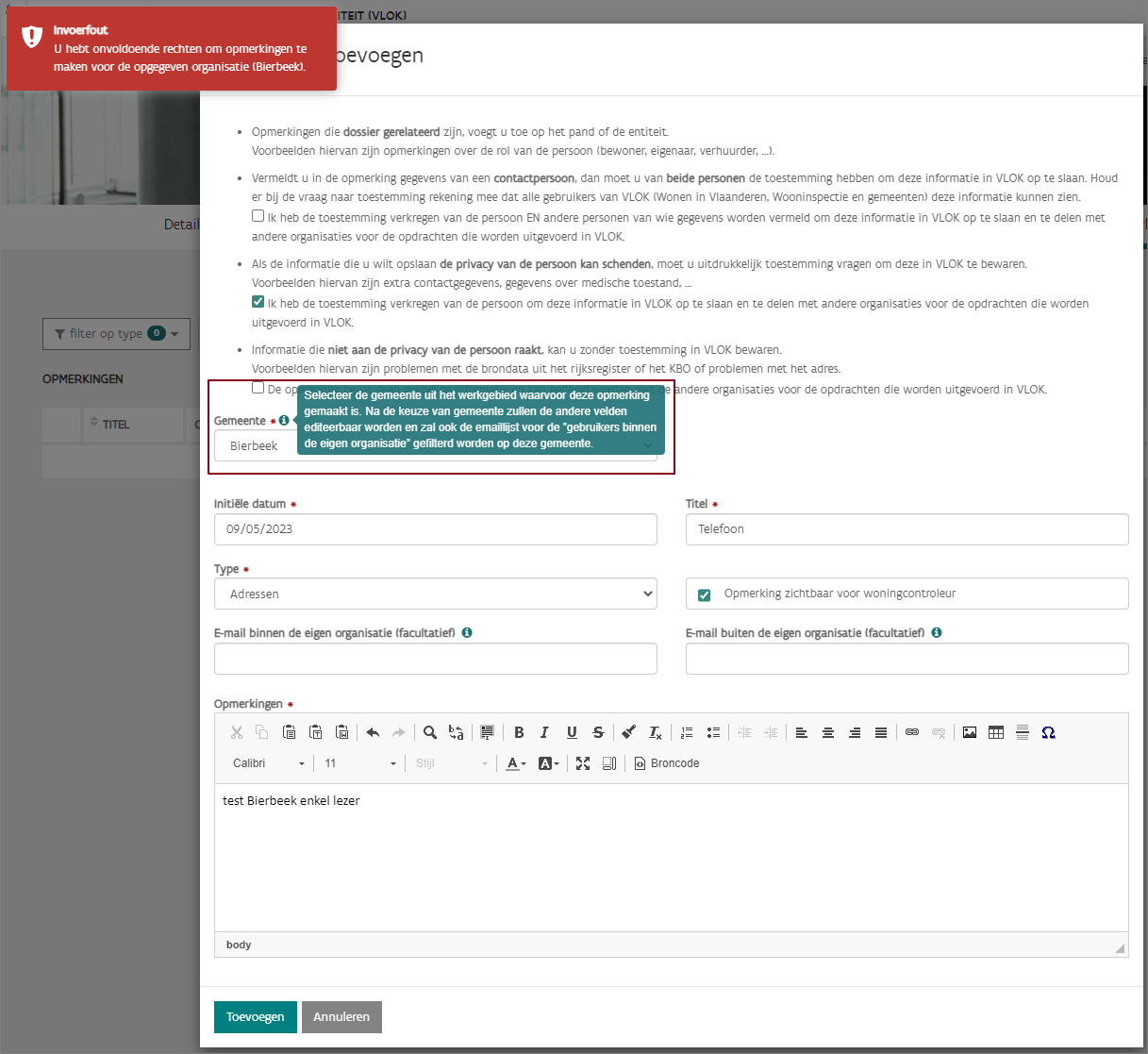
Task: Open the special character (omega) picker
Action: coord(1048,732)
